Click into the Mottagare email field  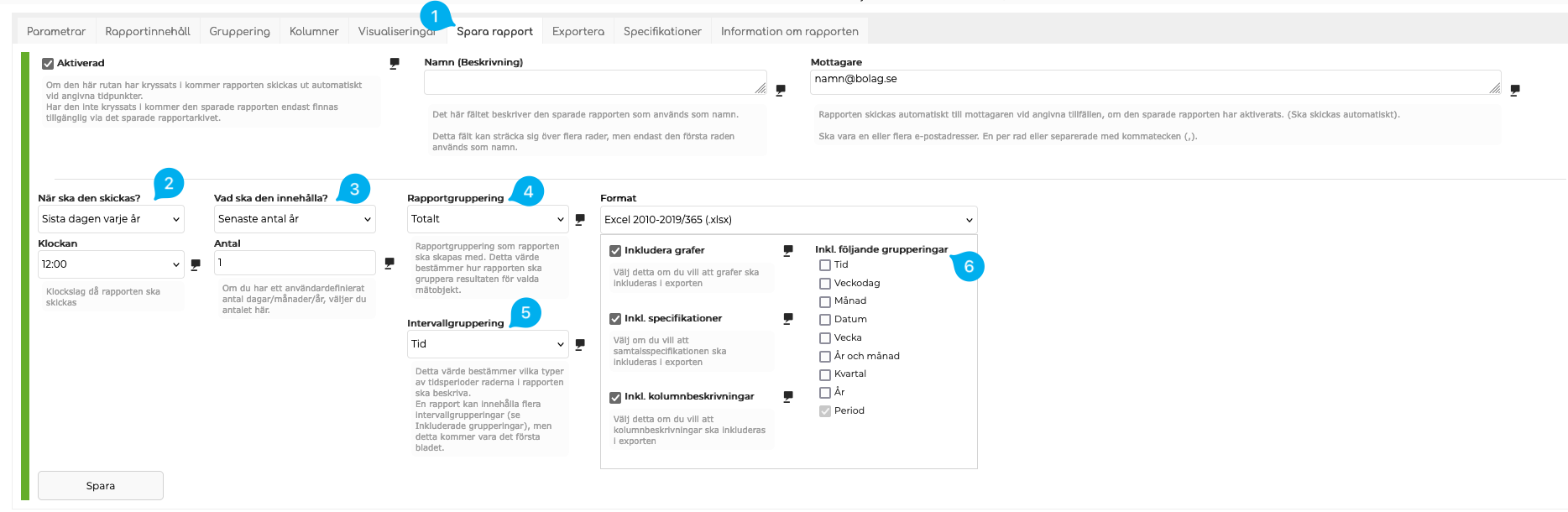point(1150,81)
